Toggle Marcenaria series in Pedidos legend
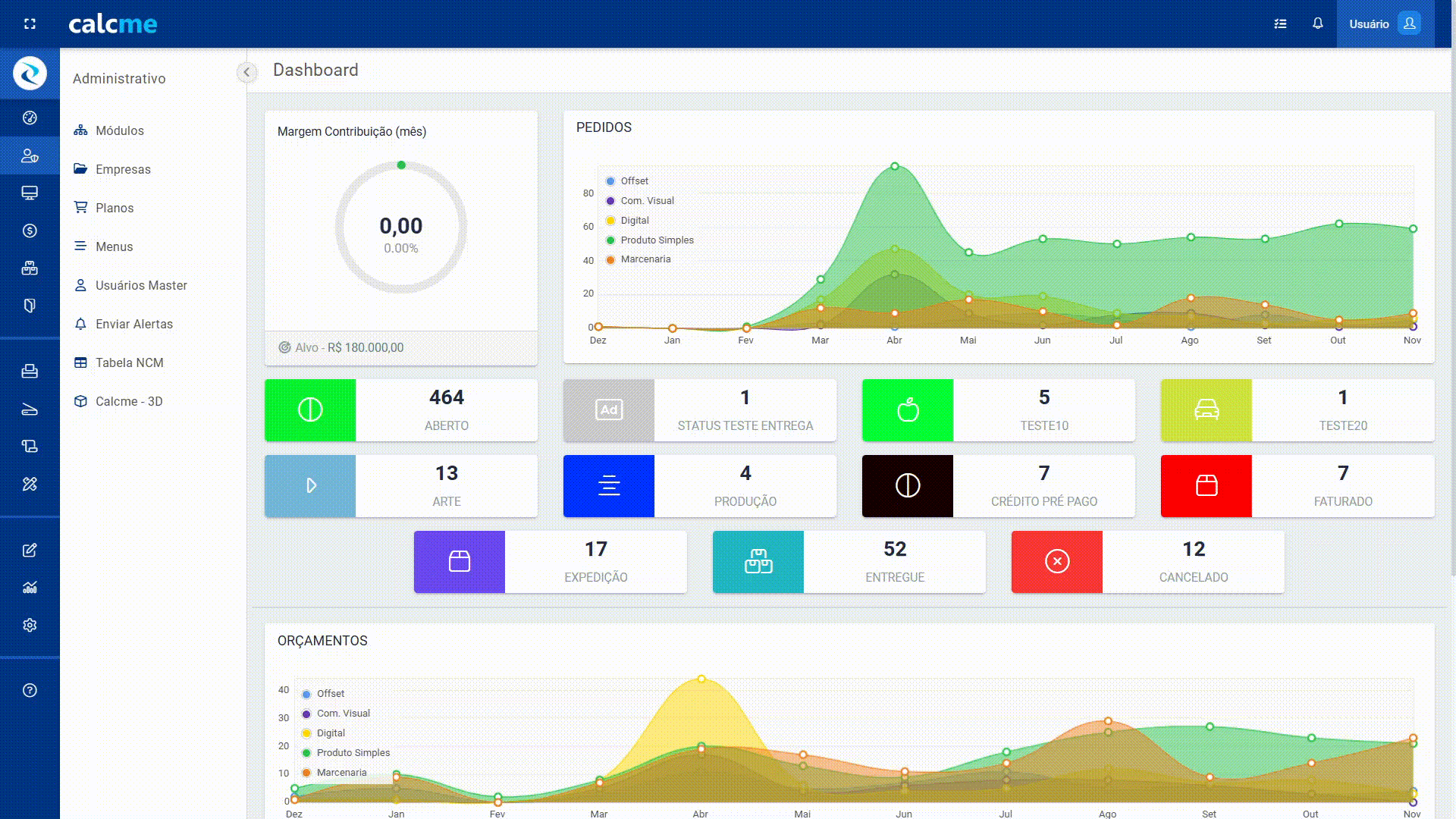Viewport: 1456px width, 819px height. point(645,259)
